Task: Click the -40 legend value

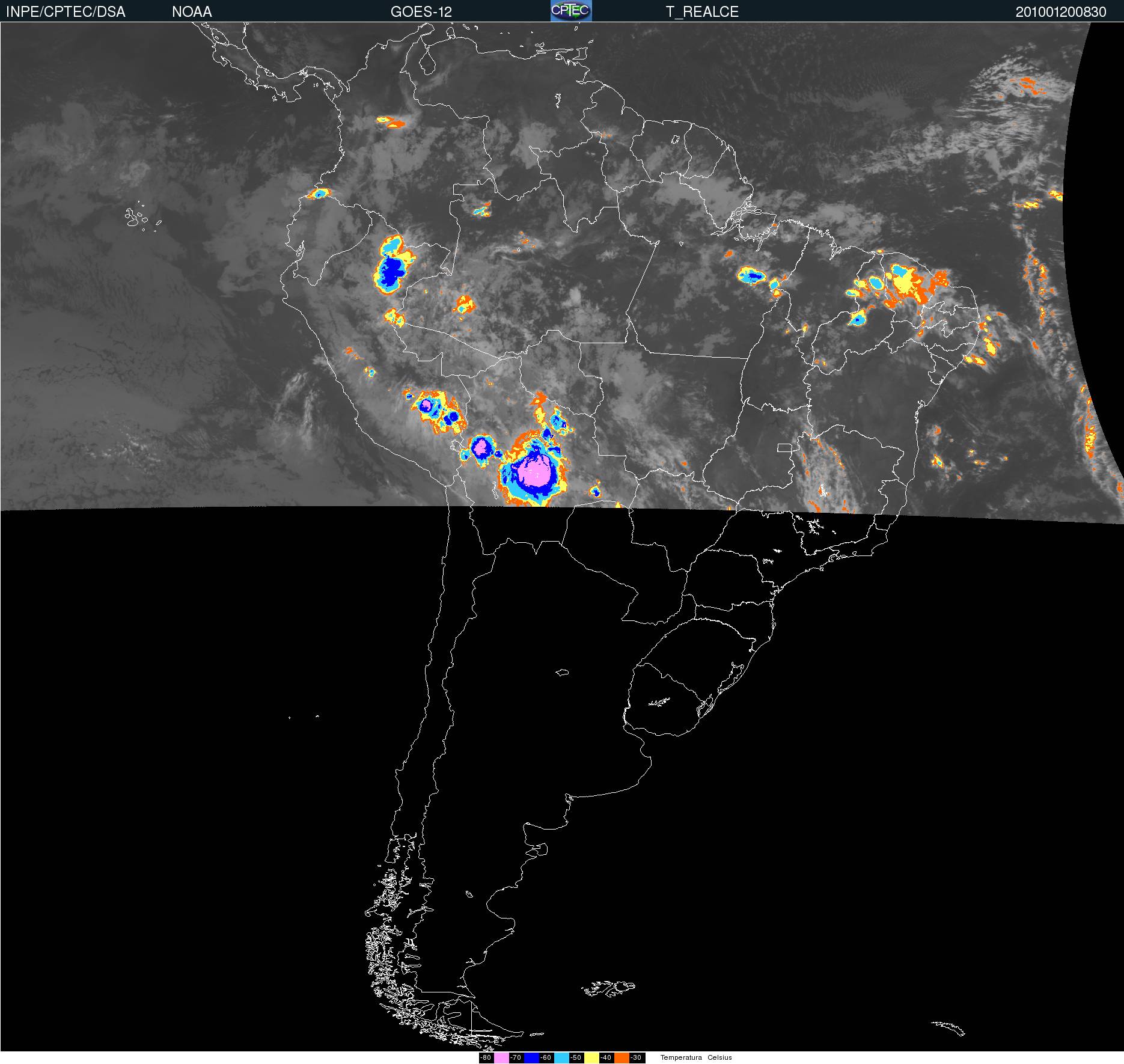Action: click(606, 1058)
